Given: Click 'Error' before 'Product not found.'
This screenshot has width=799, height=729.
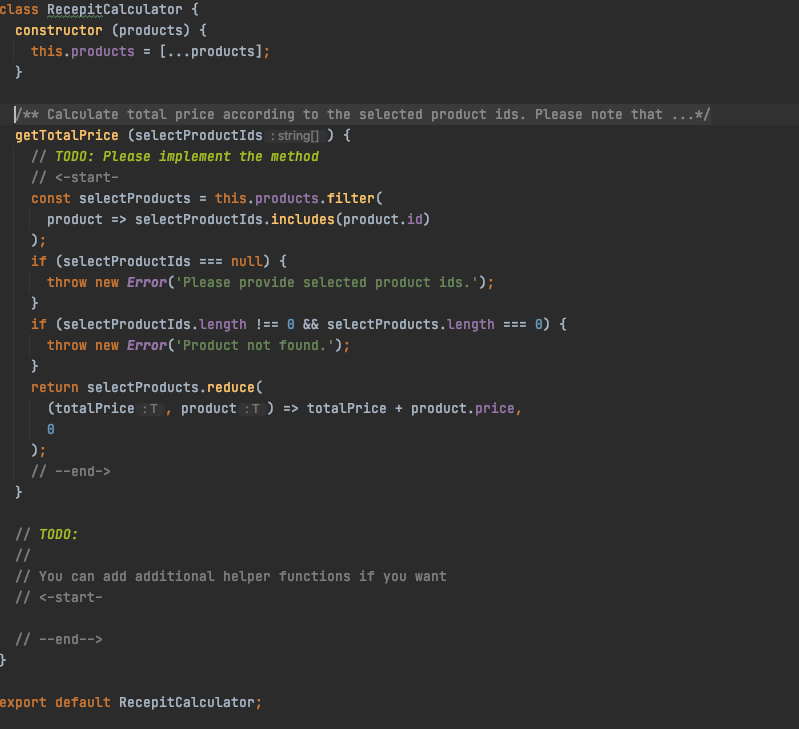Looking at the screenshot, I should [x=147, y=345].
